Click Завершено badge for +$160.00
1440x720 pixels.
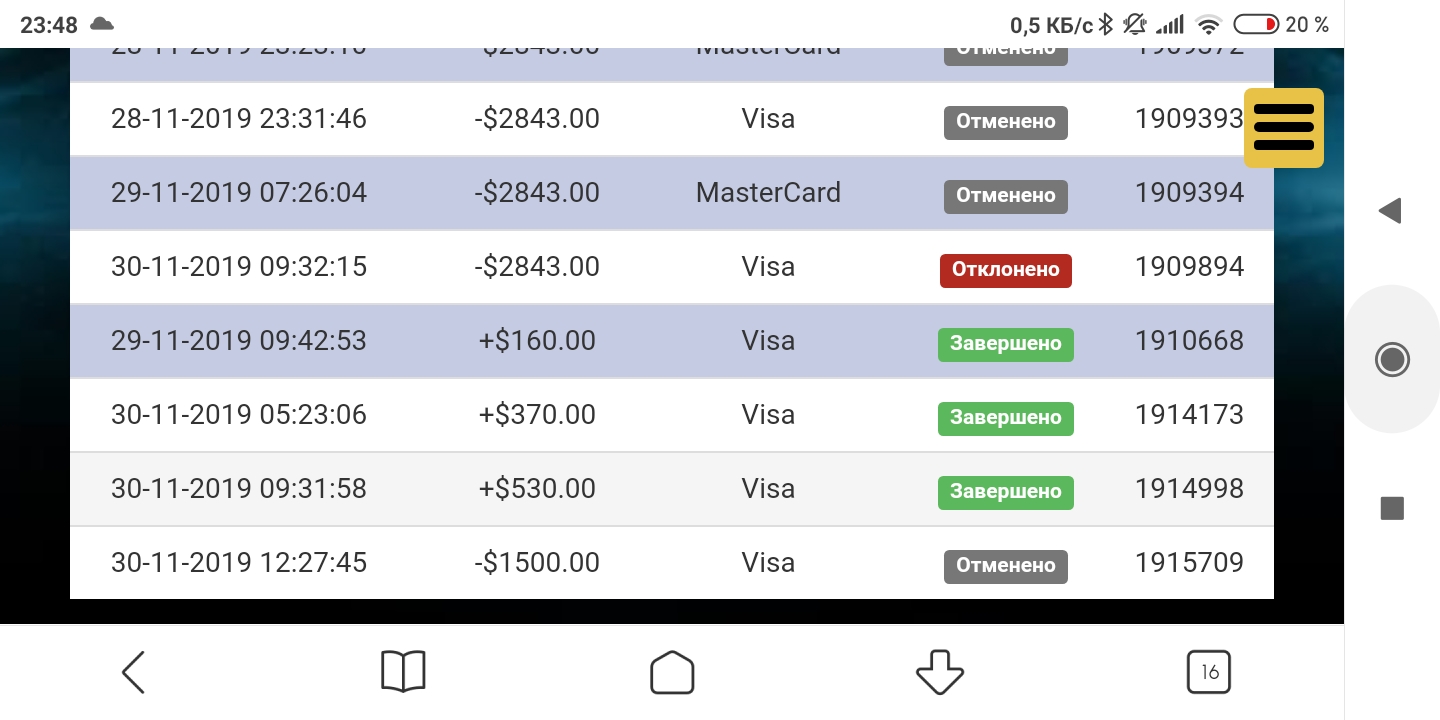pos(1005,344)
